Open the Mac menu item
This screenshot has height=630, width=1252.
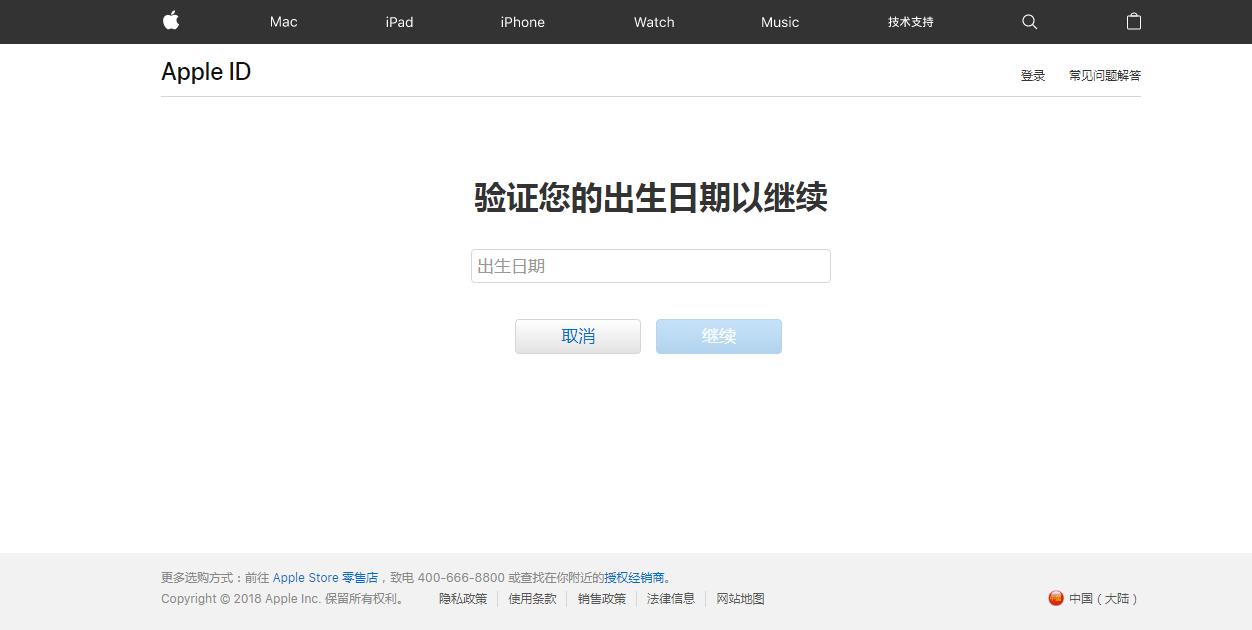(284, 22)
